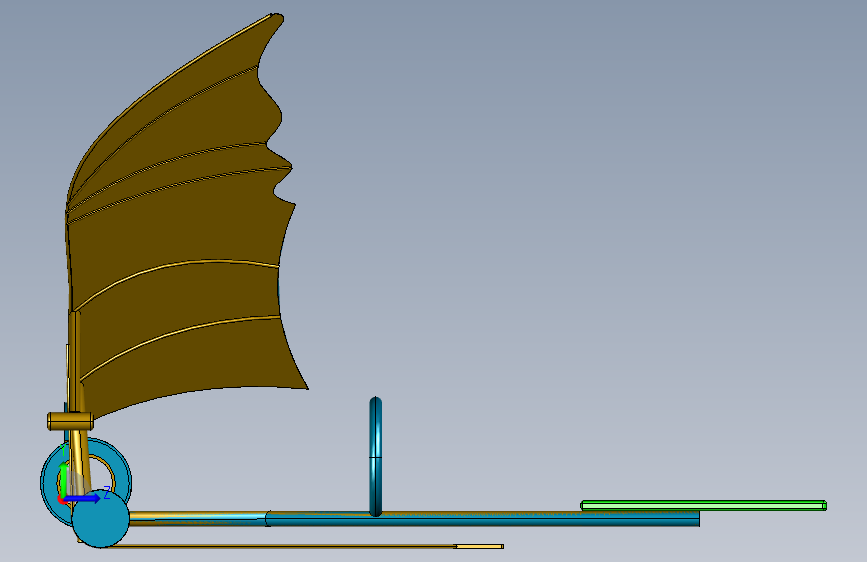Image resolution: width=867 pixels, height=562 pixels.
Task: Pick the long horizontal blue tube
Action: coord(482,519)
